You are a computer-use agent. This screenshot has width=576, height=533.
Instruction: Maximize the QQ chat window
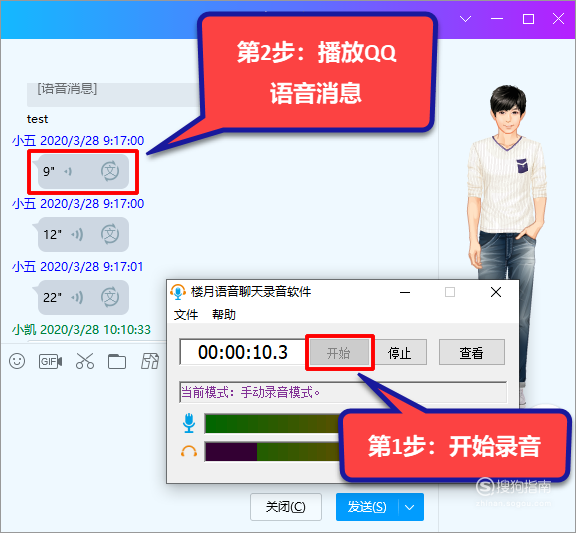point(528,19)
